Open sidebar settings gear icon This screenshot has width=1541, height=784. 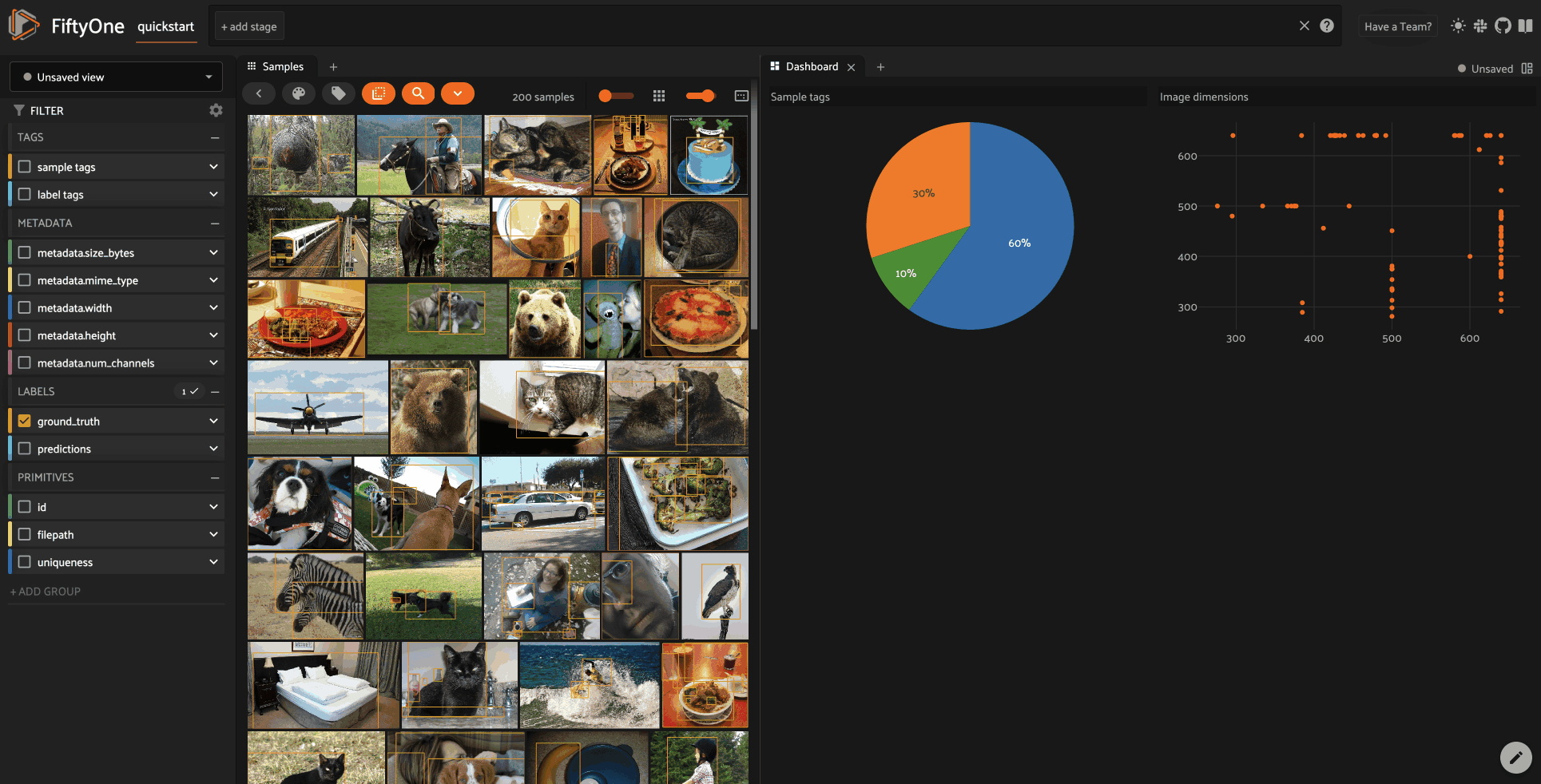point(216,110)
